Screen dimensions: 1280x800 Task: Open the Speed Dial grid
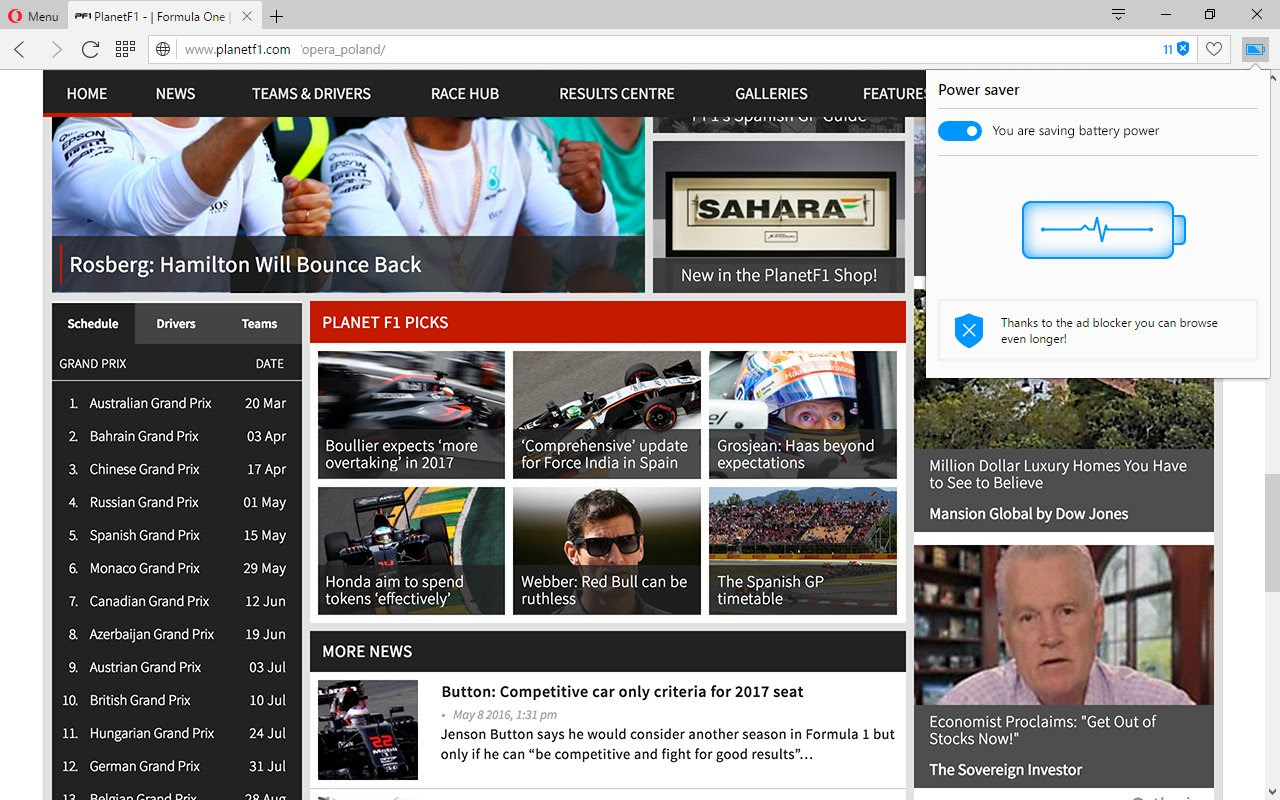point(125,49)
